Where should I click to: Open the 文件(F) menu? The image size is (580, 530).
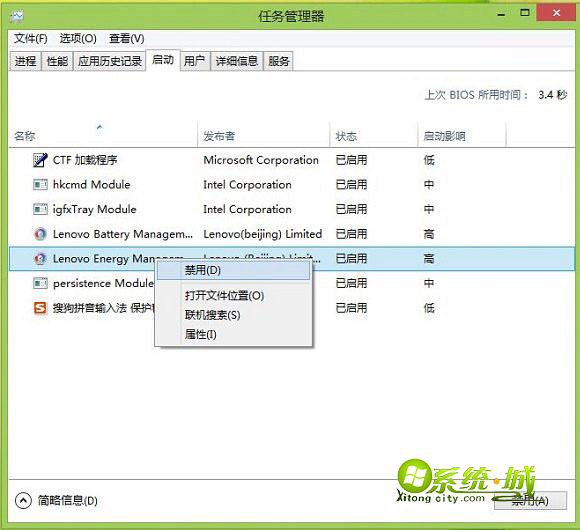[31, 38]
